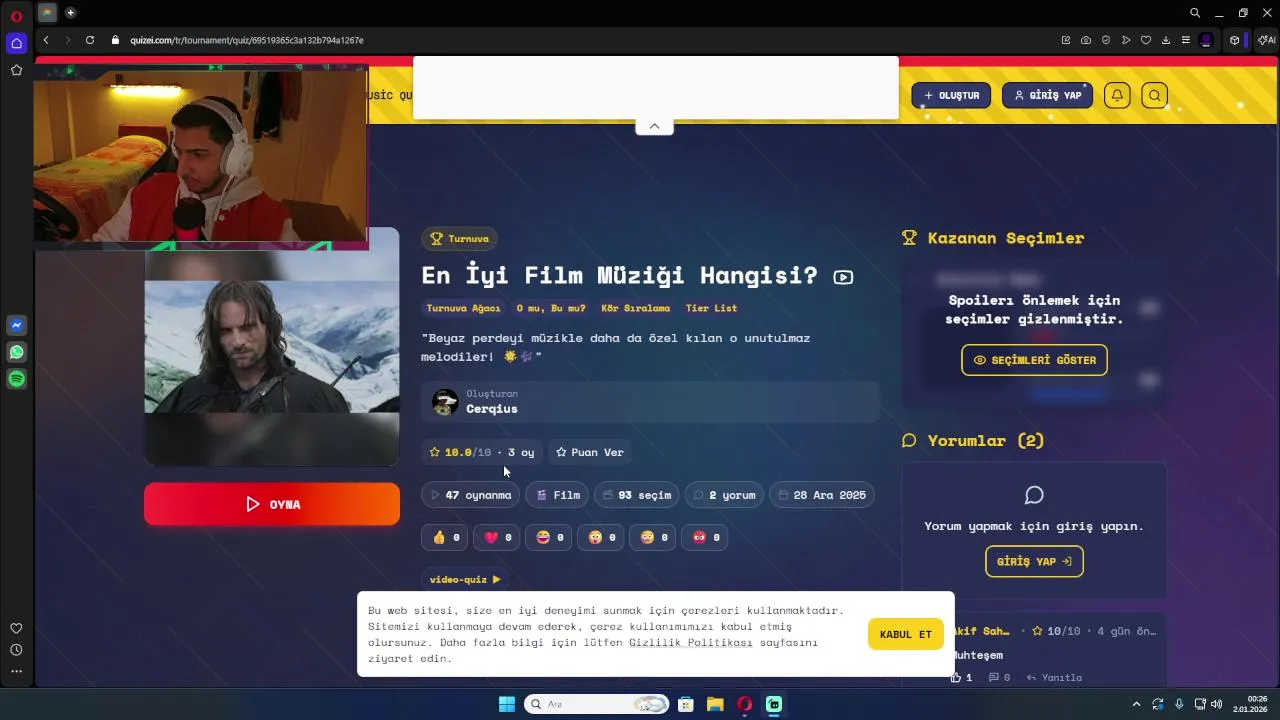1280x720 pixels.
Task: Open File Explorer from taskbar
Action: tap(715, 704)
